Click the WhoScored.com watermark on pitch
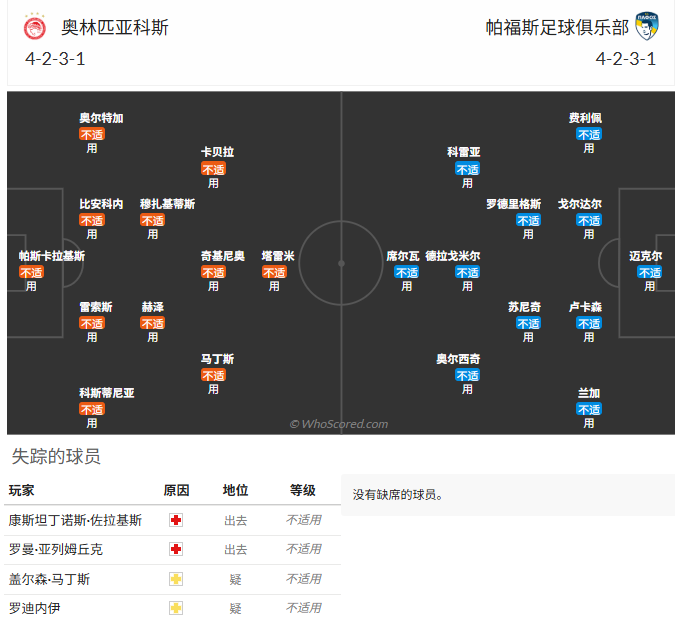Image resolution: width=675 pixels, height=636 pixels. (339, 424)
